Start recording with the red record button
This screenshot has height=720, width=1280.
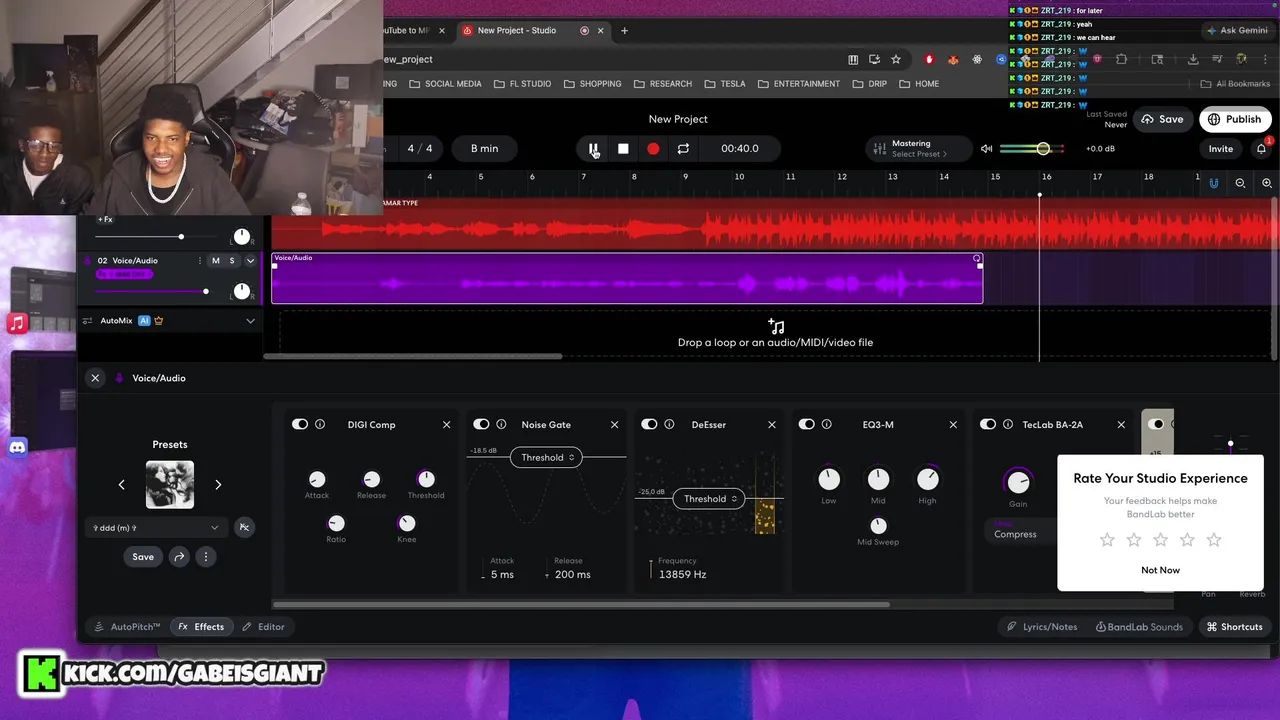pyautogui.click(x=653, y=148)
